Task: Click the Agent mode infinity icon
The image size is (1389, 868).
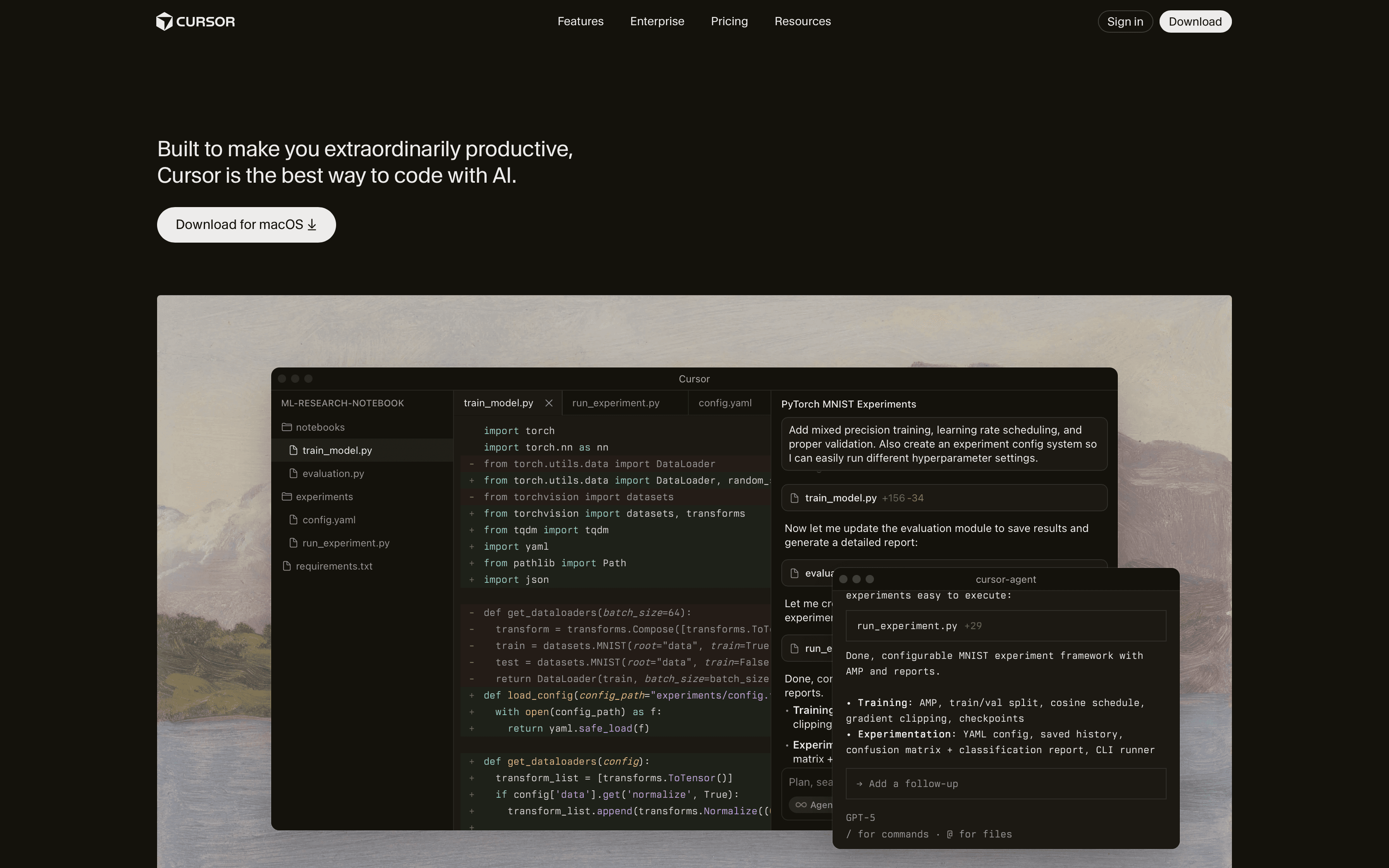Action: 801,805
